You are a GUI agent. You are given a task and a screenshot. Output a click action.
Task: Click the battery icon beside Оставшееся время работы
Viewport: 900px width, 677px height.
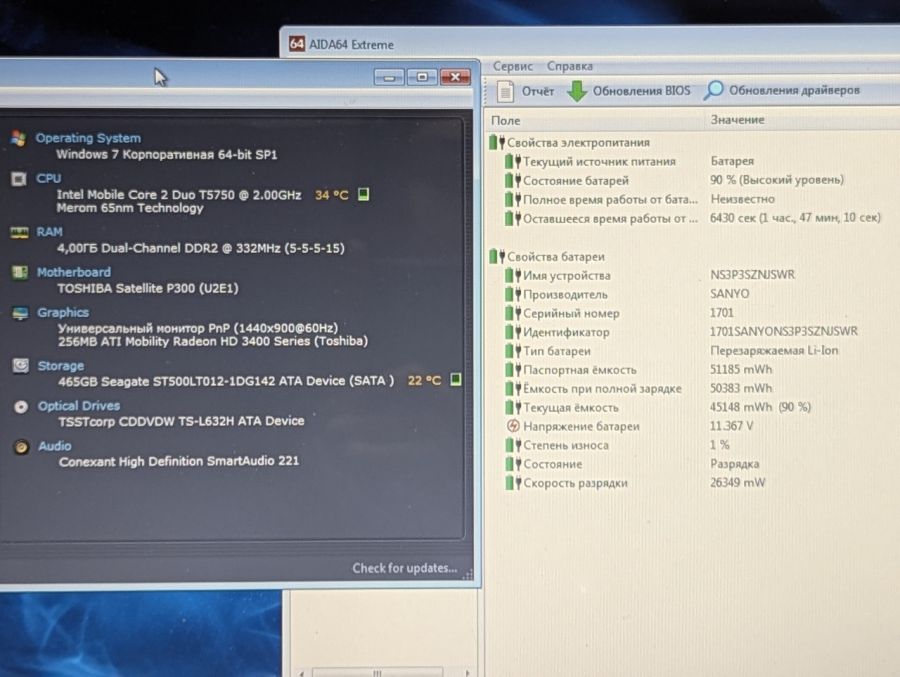pyautogui.click(x=513, y=218)
